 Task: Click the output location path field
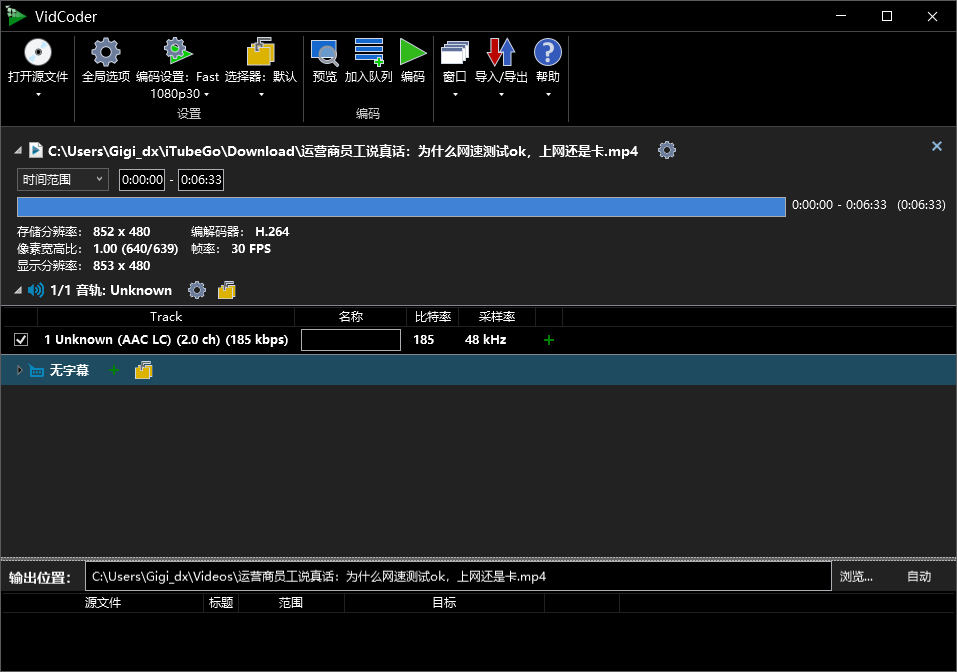458,576
